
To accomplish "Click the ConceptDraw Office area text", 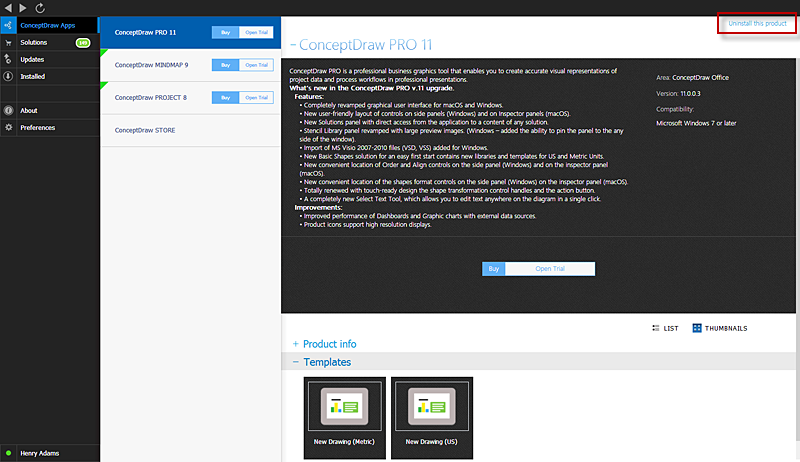I will click(701, 78).
